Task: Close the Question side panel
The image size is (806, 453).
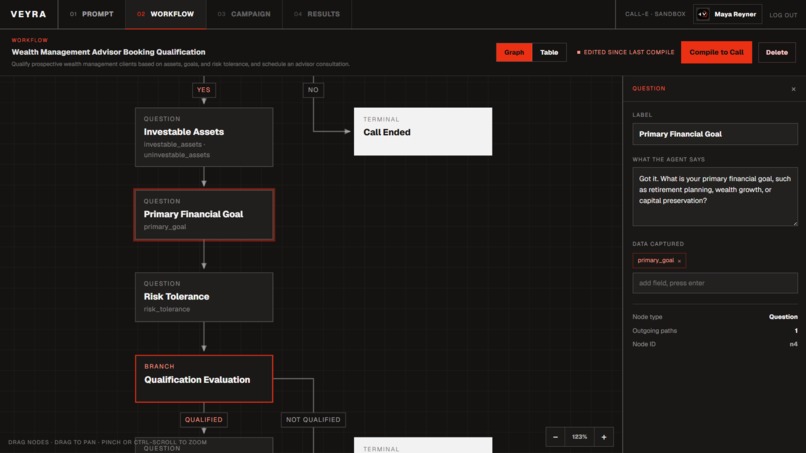Action: click(x=793, y=89)
